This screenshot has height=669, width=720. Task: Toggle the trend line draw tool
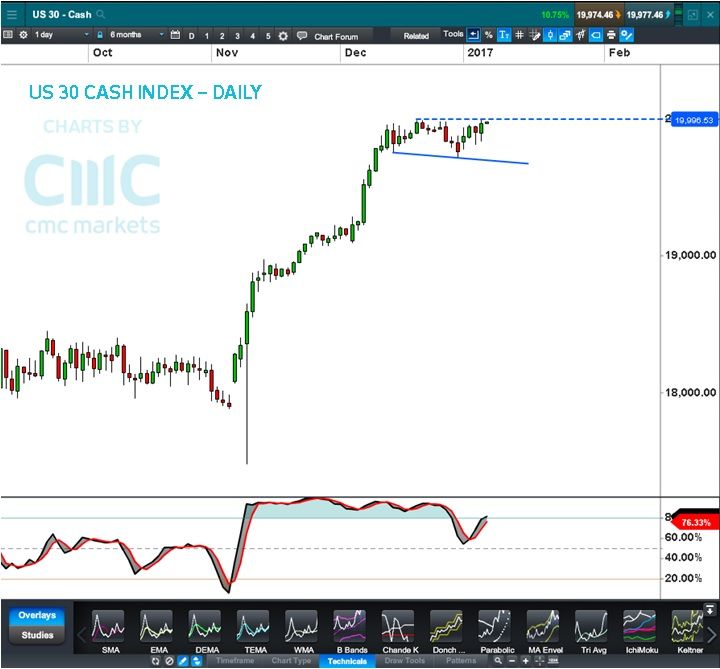(626, 34)
